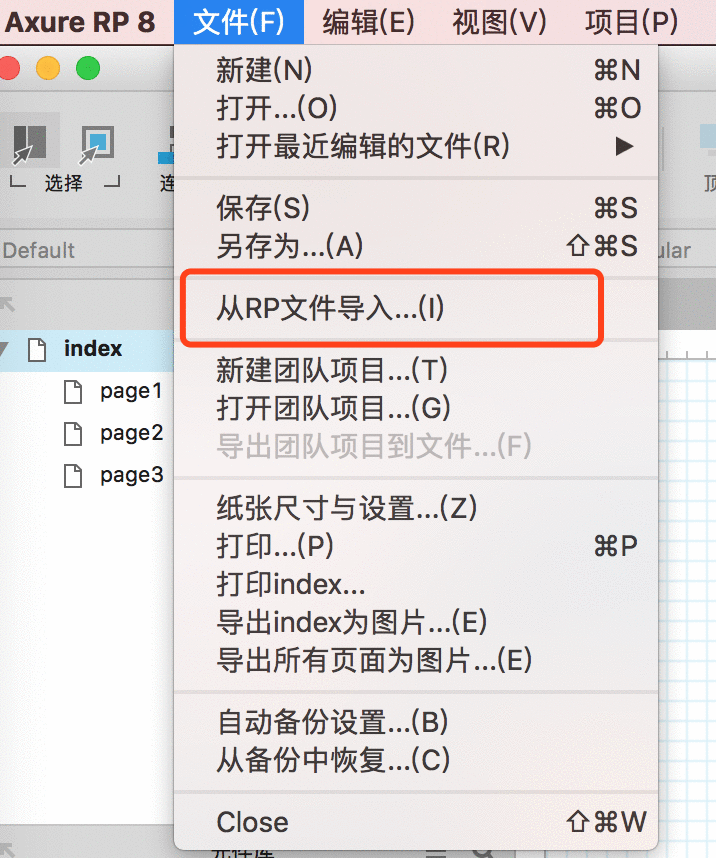Collapse the index page tree

coord(4,349)
